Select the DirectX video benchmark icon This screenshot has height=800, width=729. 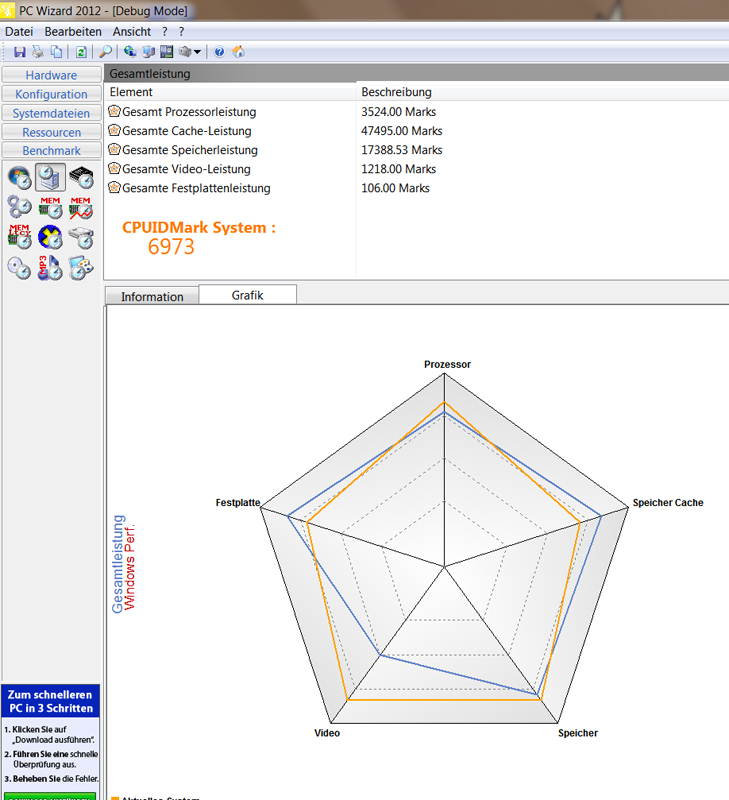[x=50, y=237]
